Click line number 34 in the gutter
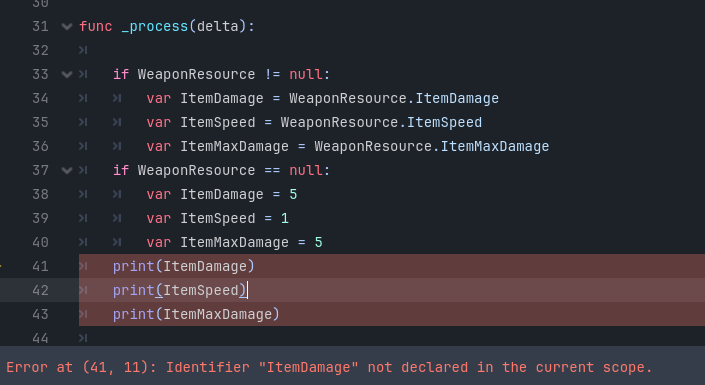The width and height of the screenshot is (705, 385). point(40,98)
